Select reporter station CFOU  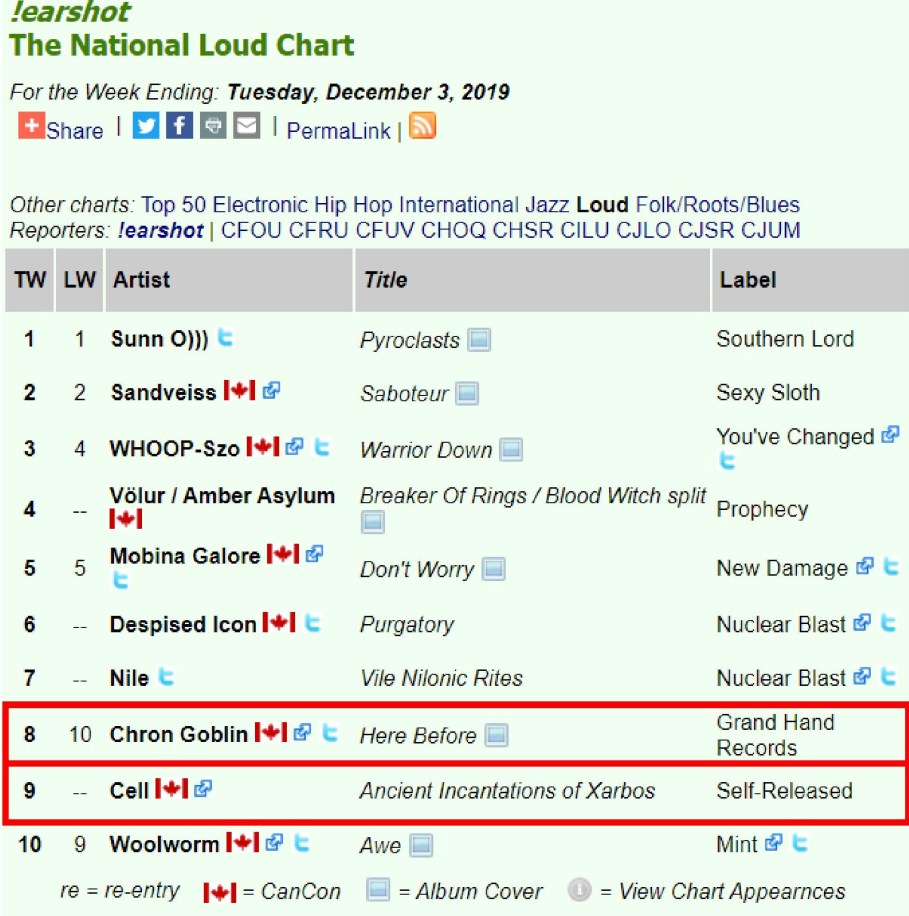[252, 231]
